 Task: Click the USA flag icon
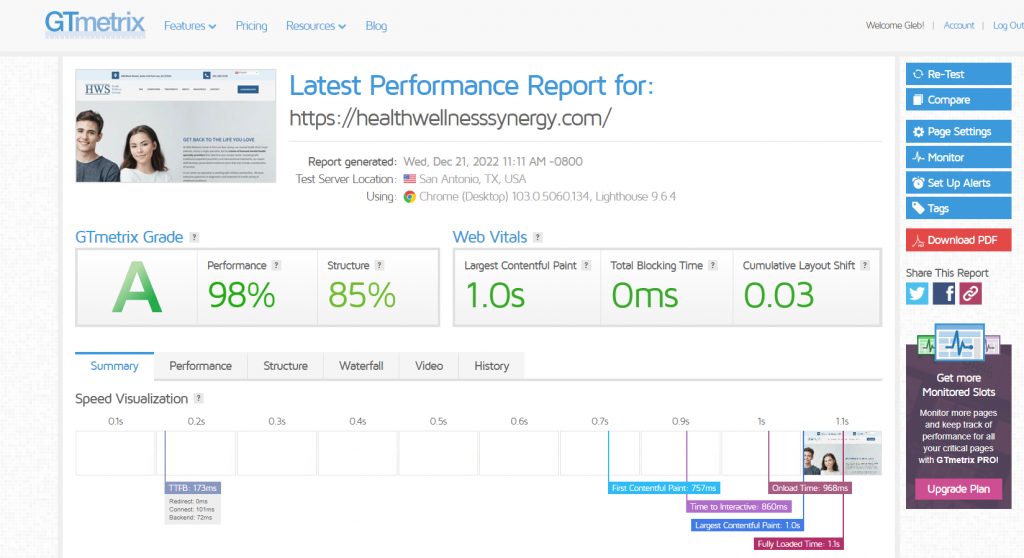click(409, 179)
